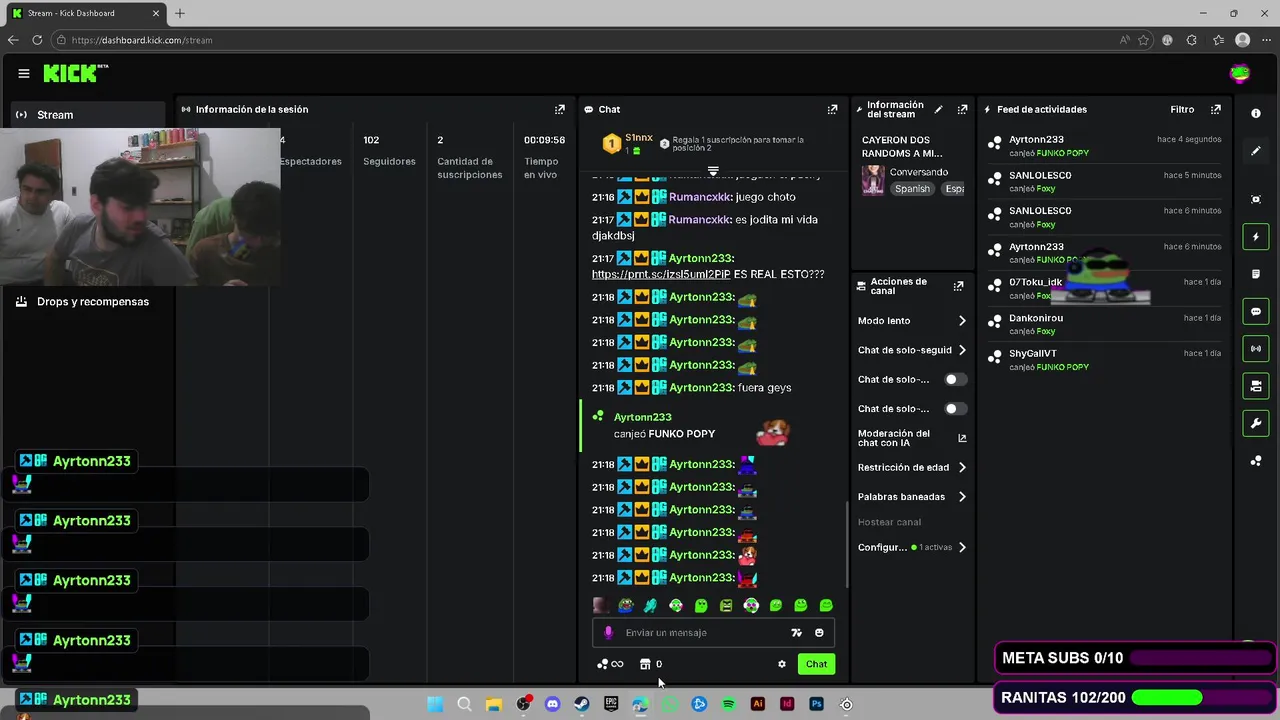The width and height of the screenshot is (1280, 720).
Task: Select the pencil icon in right sidebar
Action: tap(1256, 151)
